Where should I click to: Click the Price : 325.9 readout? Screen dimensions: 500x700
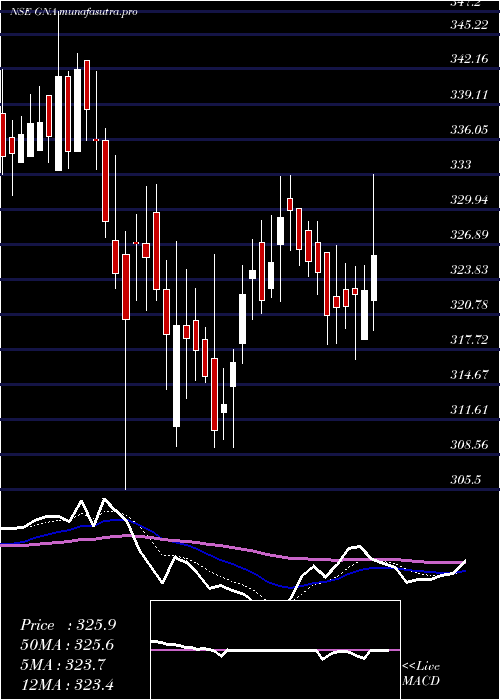(68, 625)
